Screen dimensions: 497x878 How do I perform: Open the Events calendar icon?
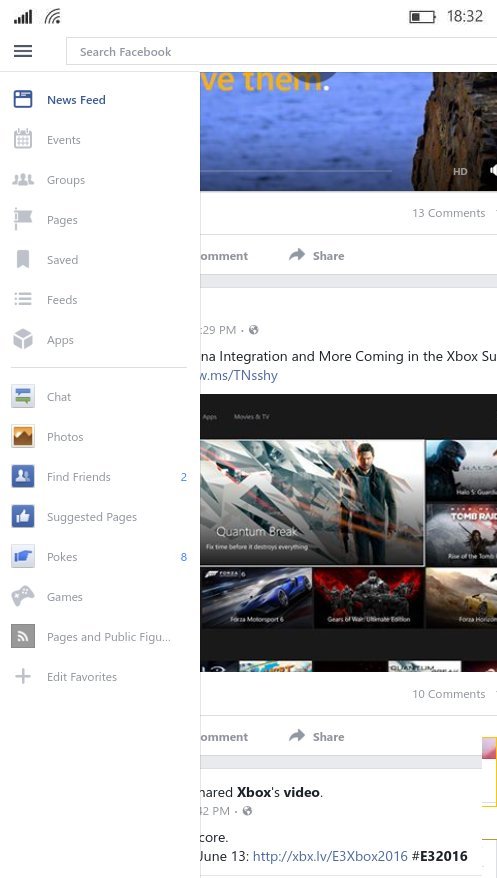pyautogui.click(x=23, y=139)
